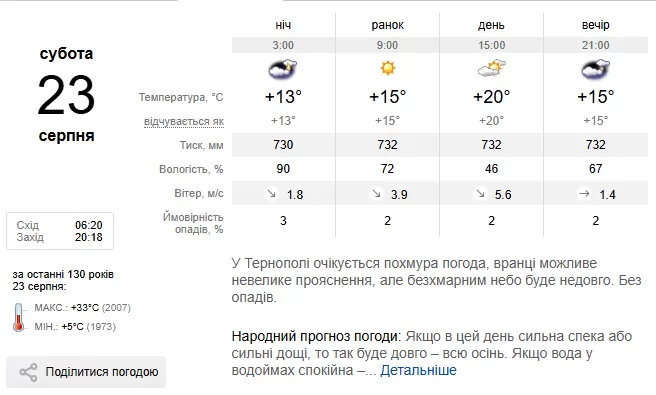
Task: Click the відчувається як dotted label
Action: pos(184,121)
